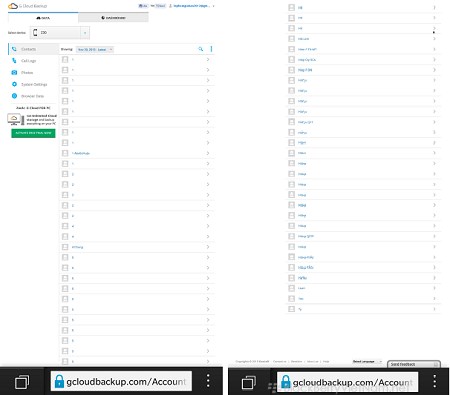Click the green activate free trial button
This screenshot has width=450, height=395.
coord(33,133)
